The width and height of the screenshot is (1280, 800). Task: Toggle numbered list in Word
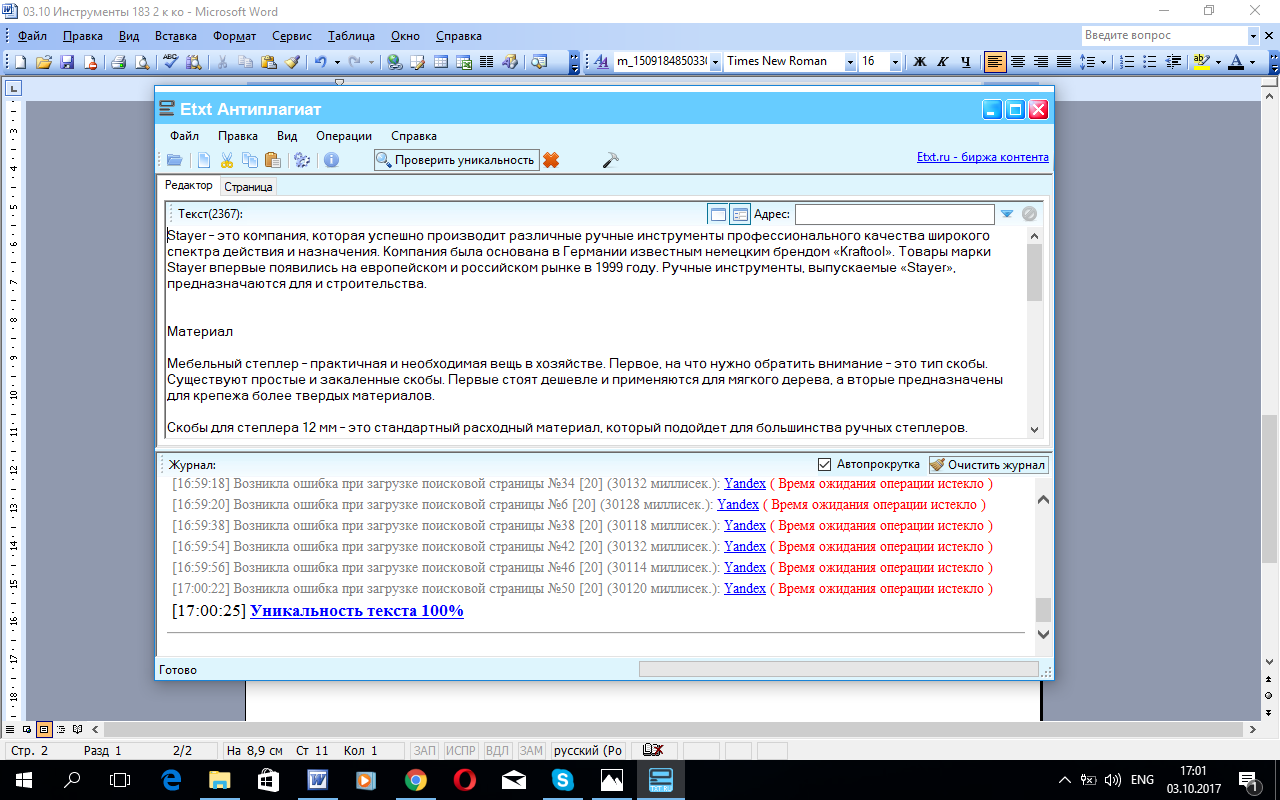(x=1127, y=62)
